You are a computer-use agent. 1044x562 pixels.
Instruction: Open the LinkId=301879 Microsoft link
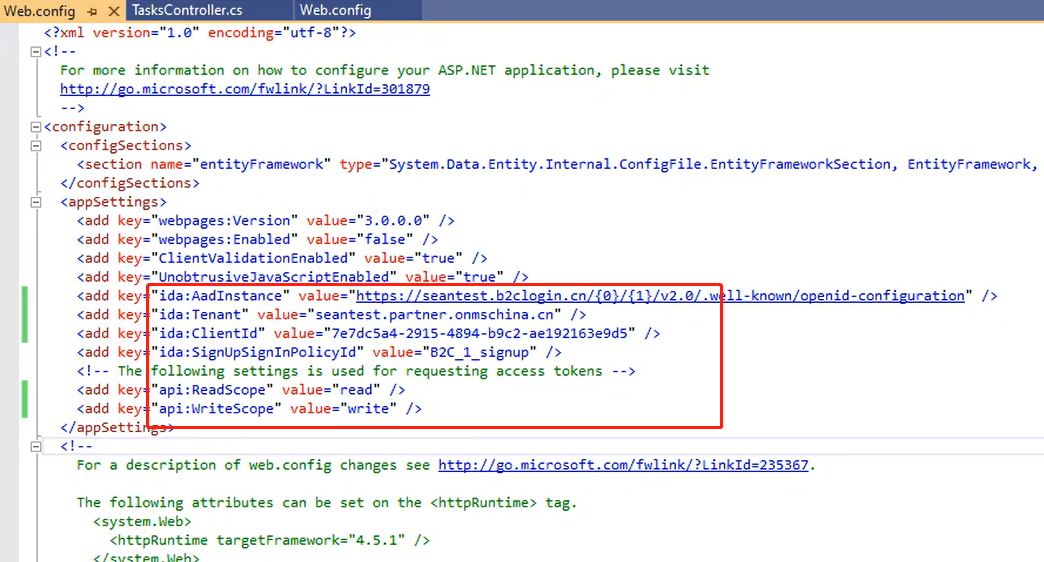pyautogui.click(x=245, y=89)
